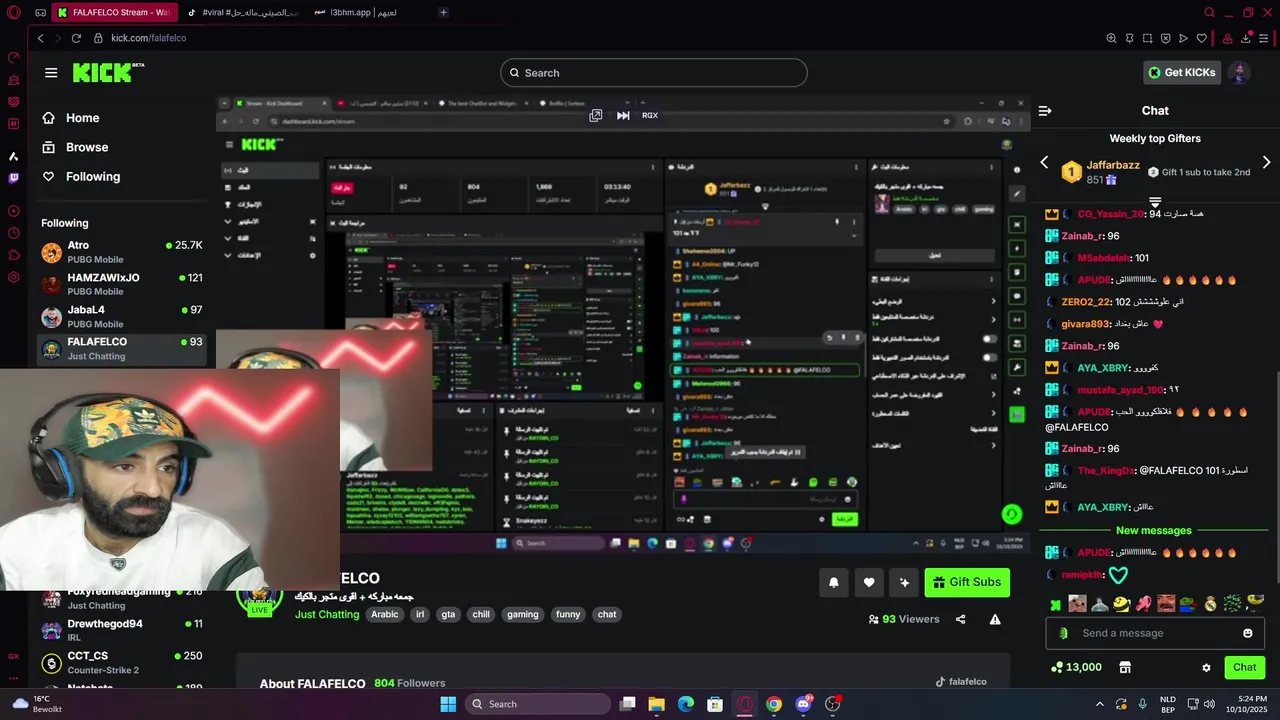Screen dimensions: 1280x720
Task: Open the user profile avatar menu
Action: [x=1239, y=73]
